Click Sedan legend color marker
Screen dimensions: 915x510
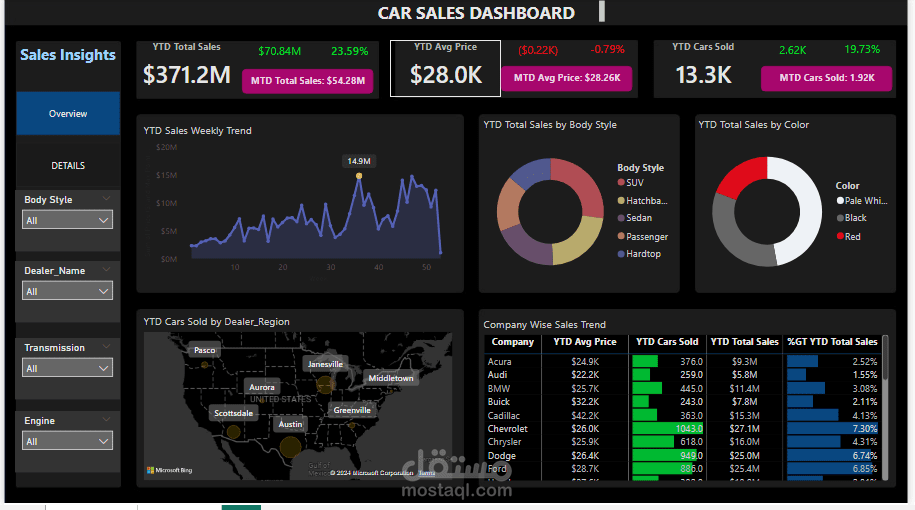621,218
